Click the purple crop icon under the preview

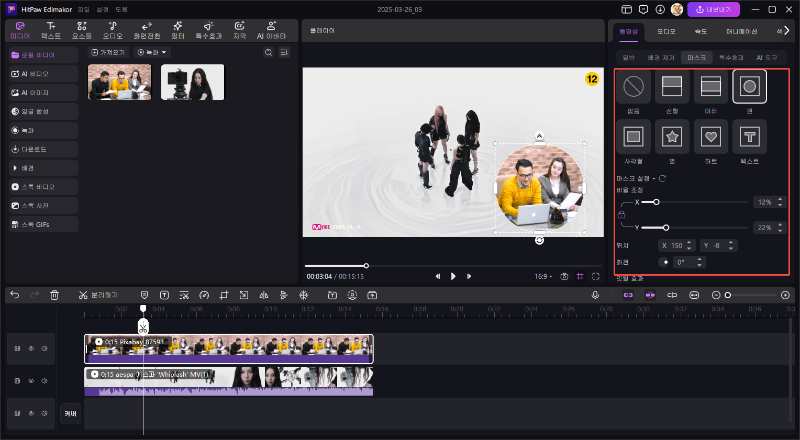pos(580,276)
